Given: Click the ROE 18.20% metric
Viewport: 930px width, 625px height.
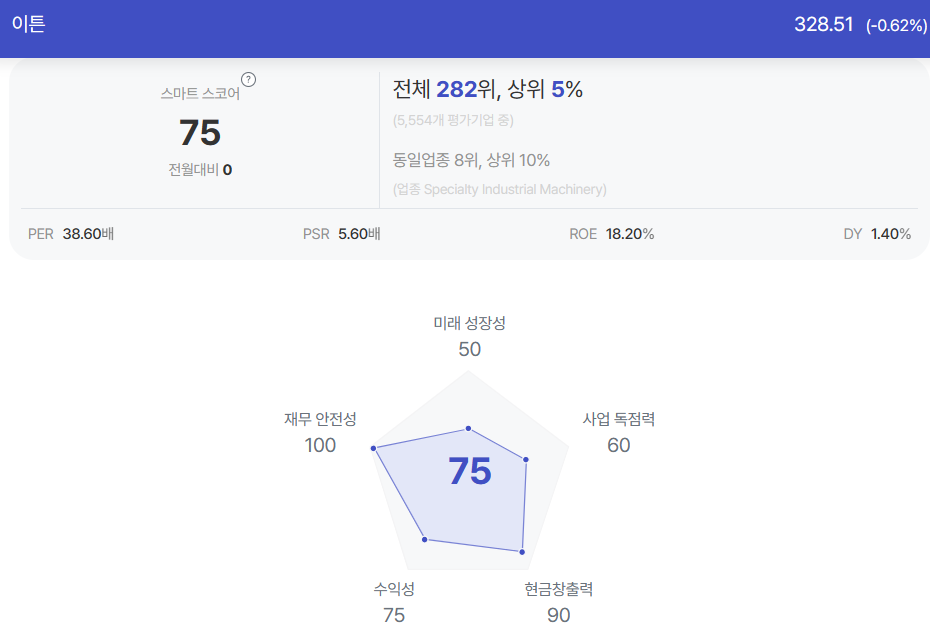Looking at the screenshot, I should (x=611, y=234).
